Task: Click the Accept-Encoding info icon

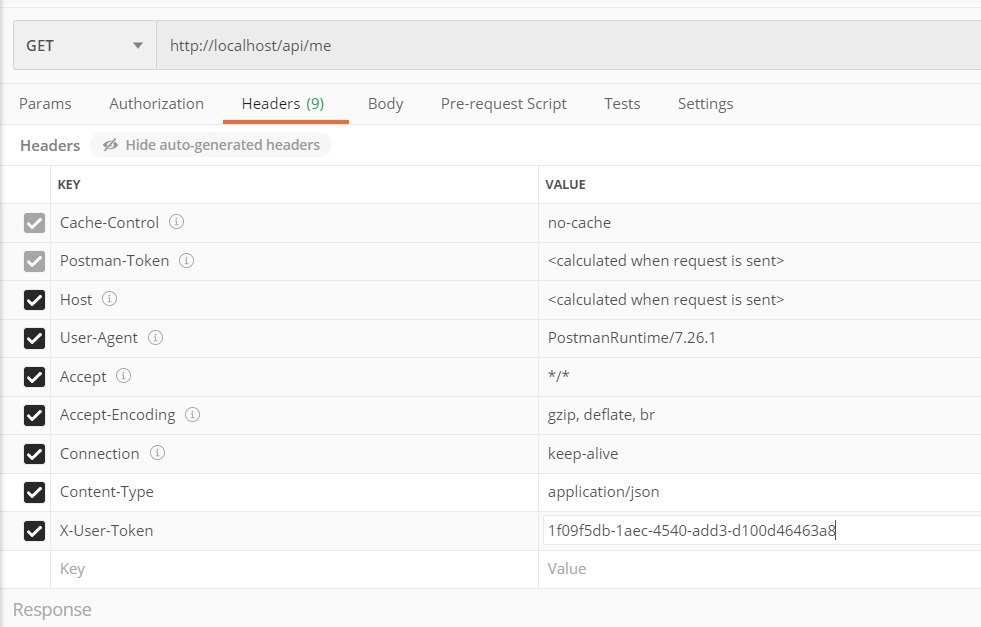Action: [193, 414]
